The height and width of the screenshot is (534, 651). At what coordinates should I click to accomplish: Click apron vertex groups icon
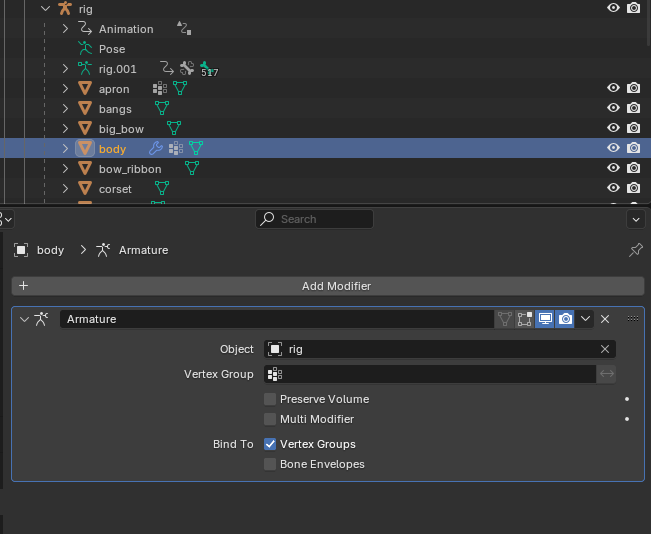(160, 88)
